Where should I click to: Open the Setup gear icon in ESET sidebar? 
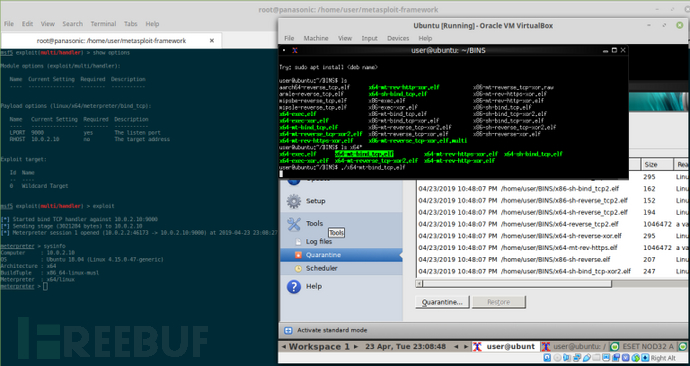(x=294, y=201)
